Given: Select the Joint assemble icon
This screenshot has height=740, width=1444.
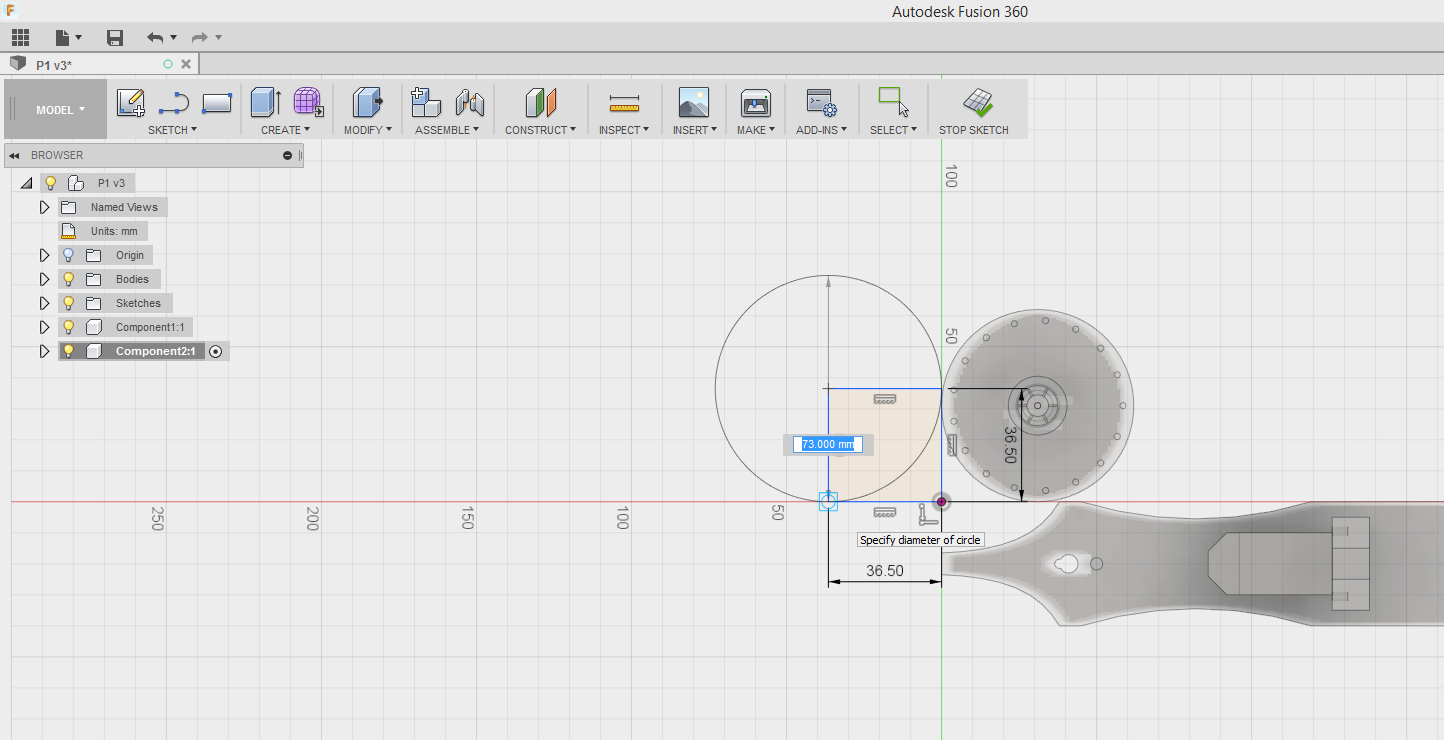Looking at the screenshot, I should [x=470, y=102].
